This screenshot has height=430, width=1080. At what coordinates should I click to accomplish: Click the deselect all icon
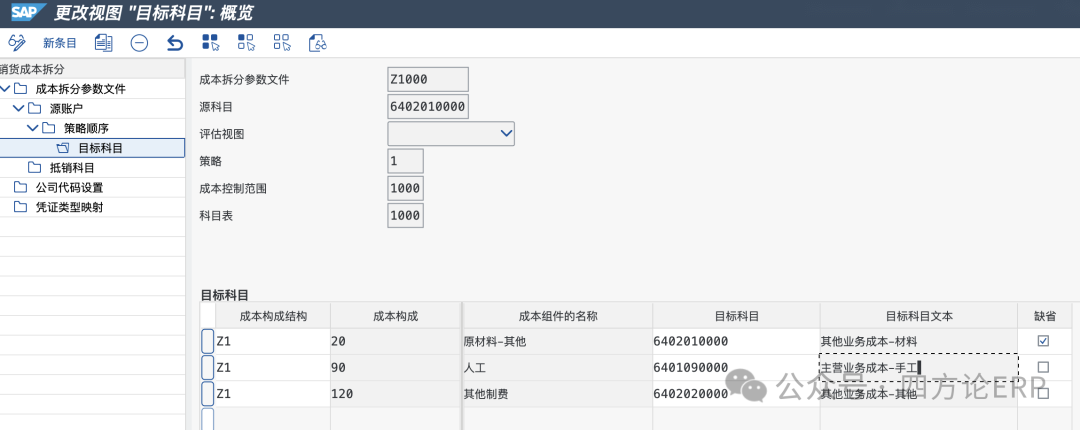(282, 43)
